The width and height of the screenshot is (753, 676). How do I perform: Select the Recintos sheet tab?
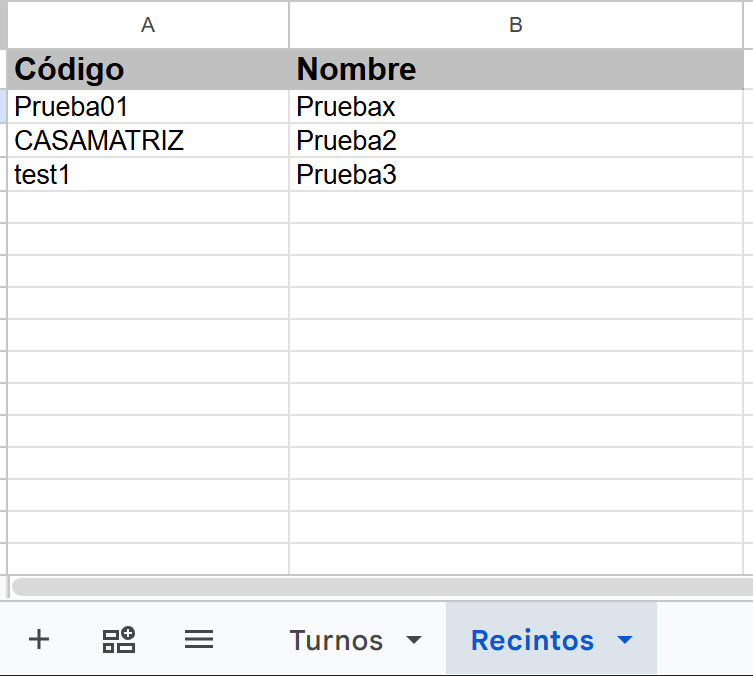[x=532, y=640]
